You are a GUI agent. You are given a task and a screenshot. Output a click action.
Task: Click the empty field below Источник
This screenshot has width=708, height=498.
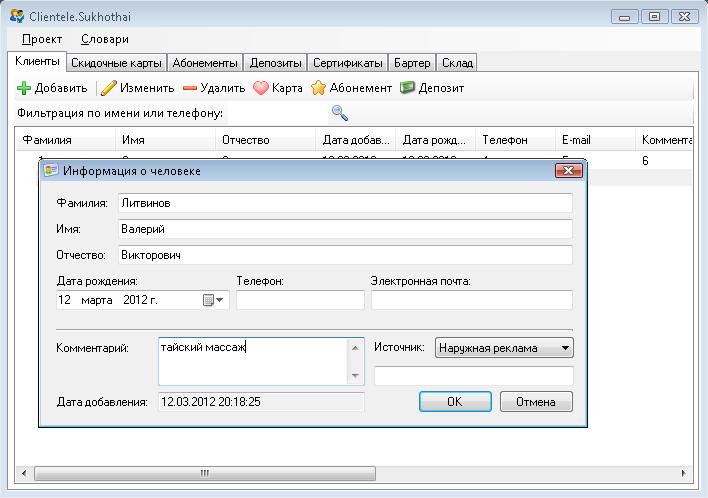click(474, 376)
